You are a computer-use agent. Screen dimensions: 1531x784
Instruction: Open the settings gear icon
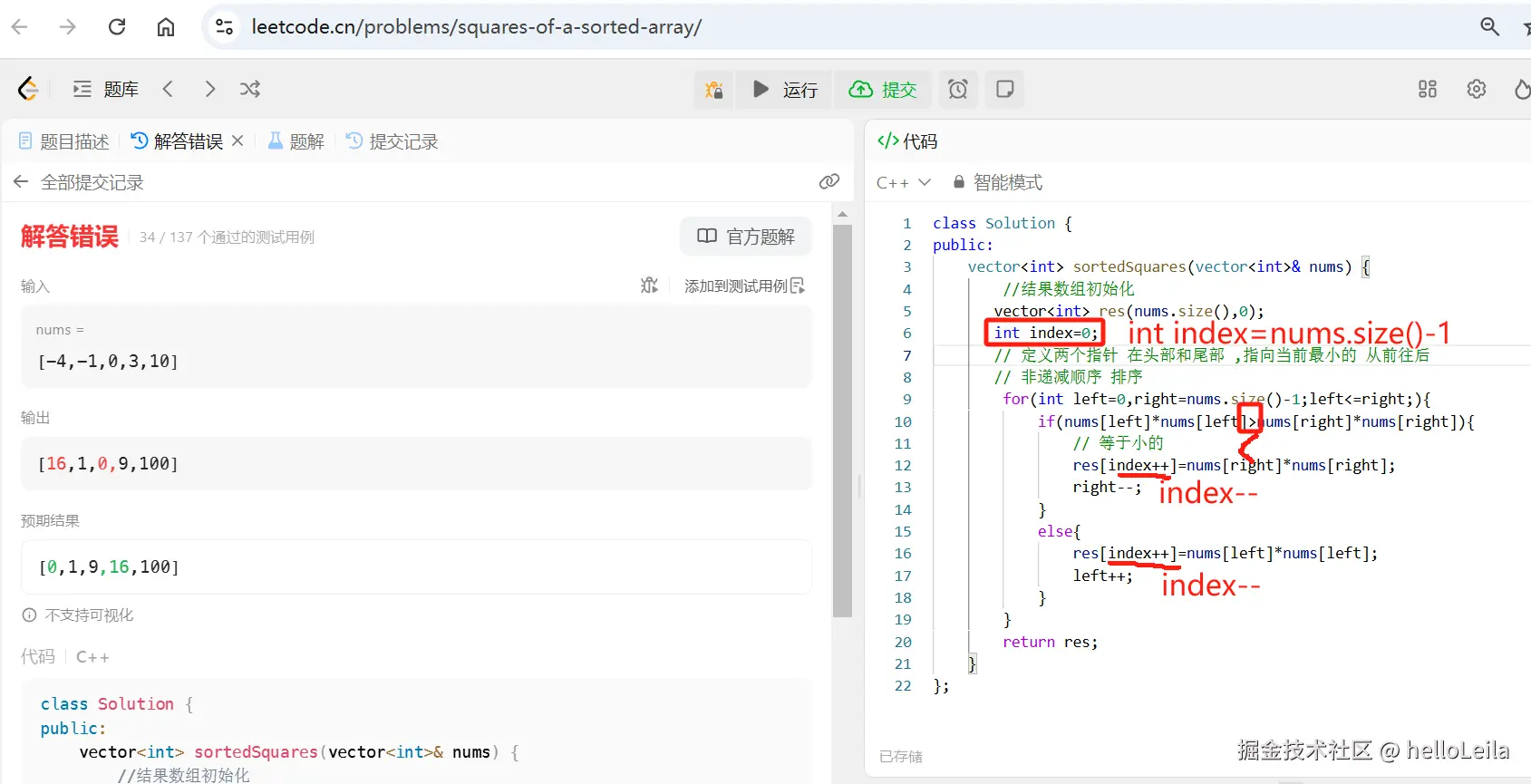click(1477, 89)
